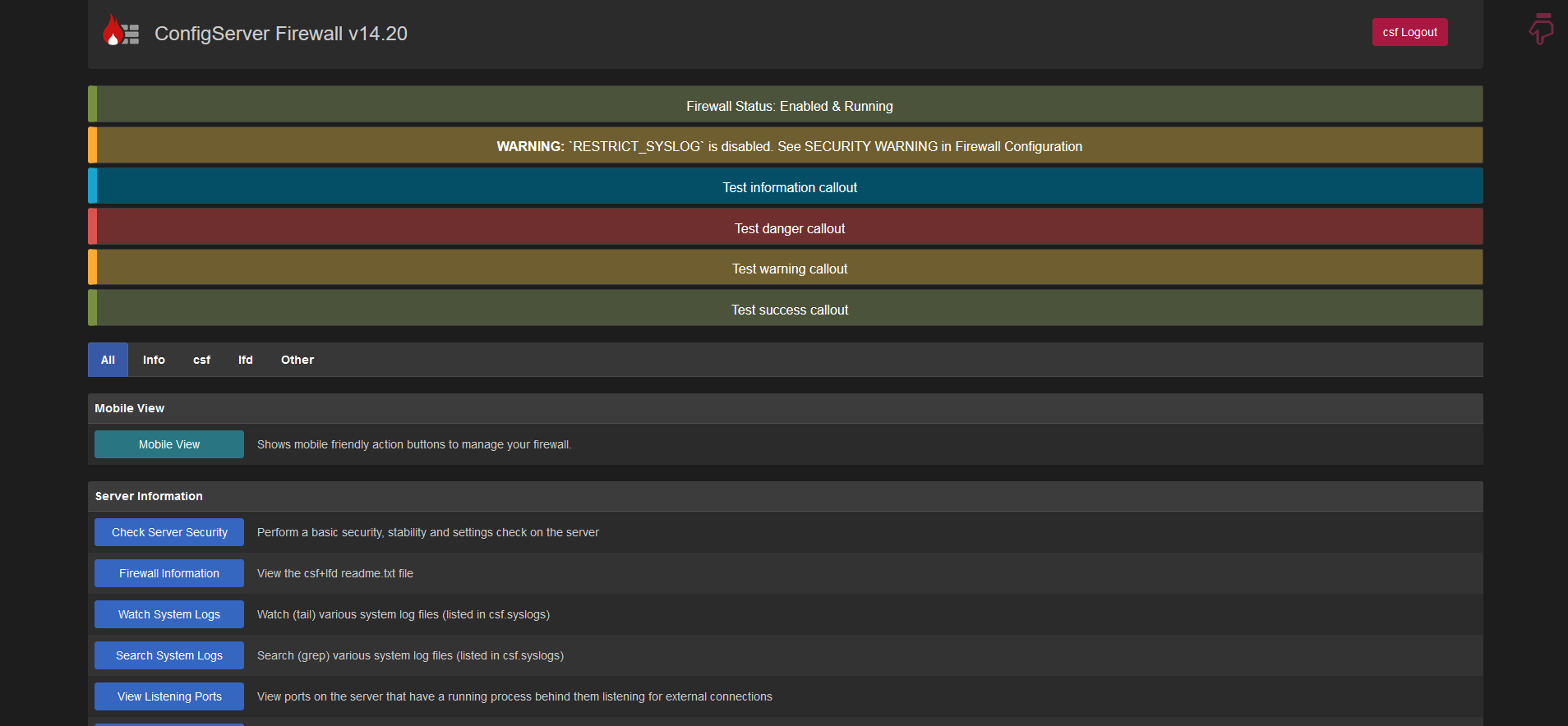The image size is (1568, 726).
Task: Open the csf tab
Action: [x=201, y=360]
